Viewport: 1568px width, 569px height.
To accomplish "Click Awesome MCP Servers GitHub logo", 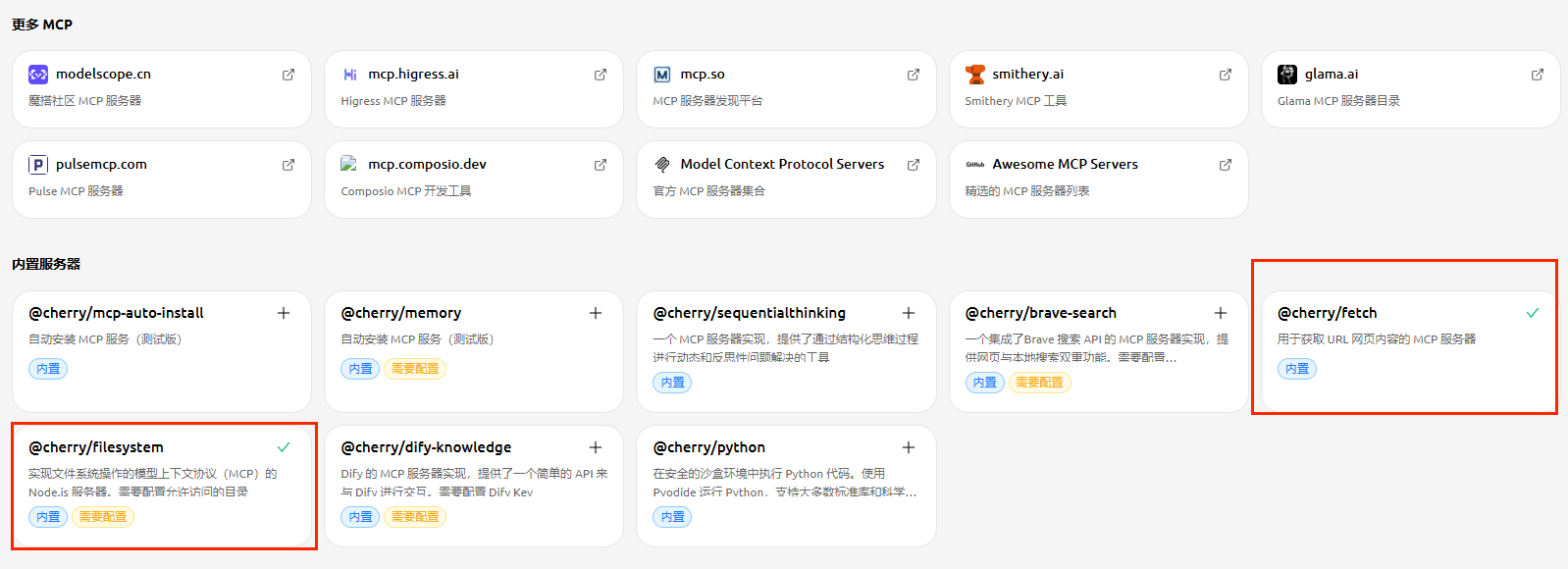I will point(975,164).
